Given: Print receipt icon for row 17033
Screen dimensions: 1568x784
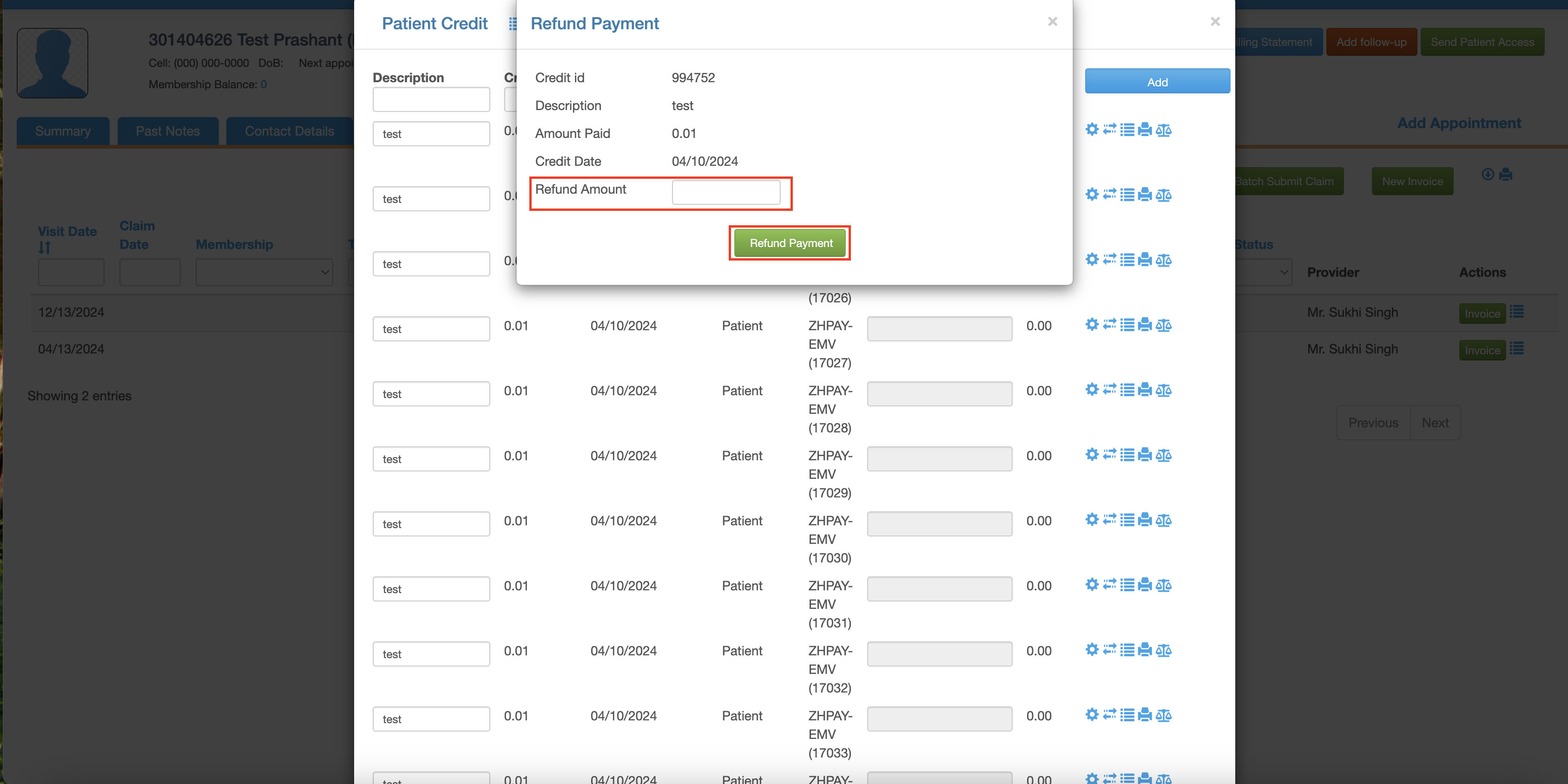Looking at the screenshot, I should (x=1145, y=715).
